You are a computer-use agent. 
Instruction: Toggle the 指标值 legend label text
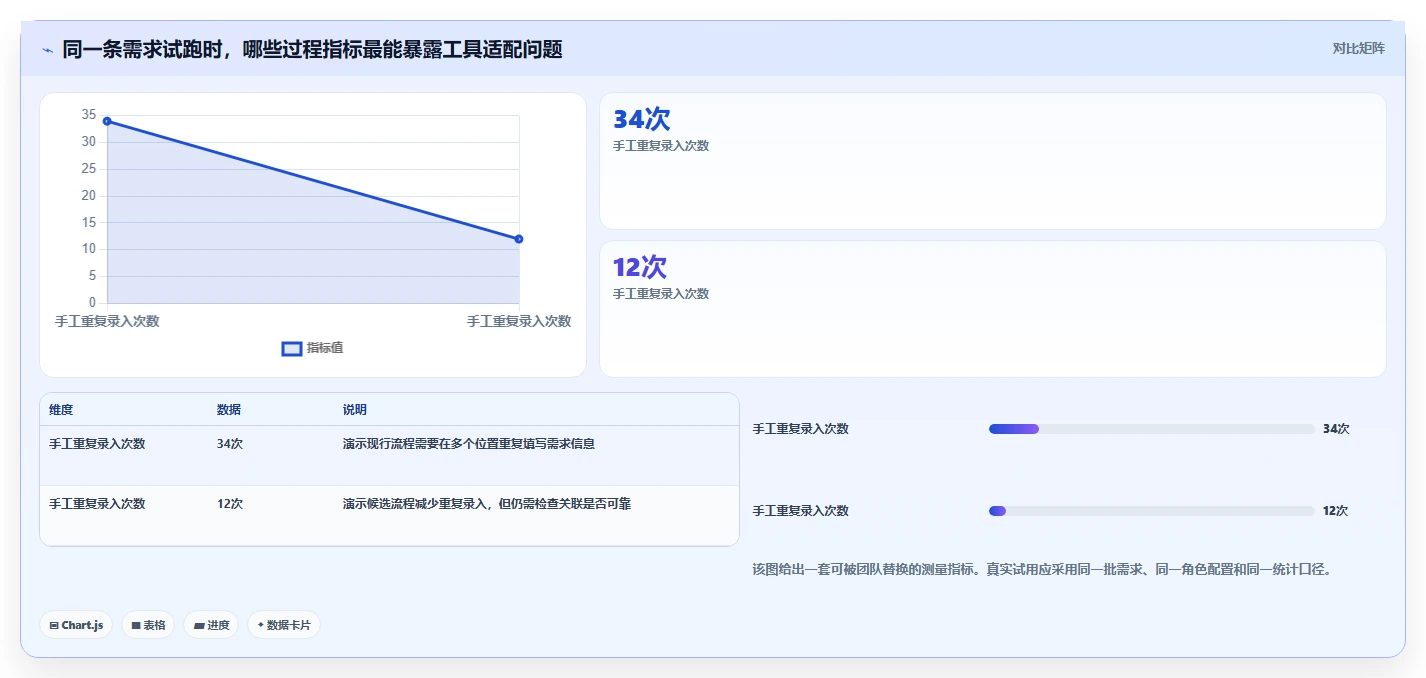325,348
